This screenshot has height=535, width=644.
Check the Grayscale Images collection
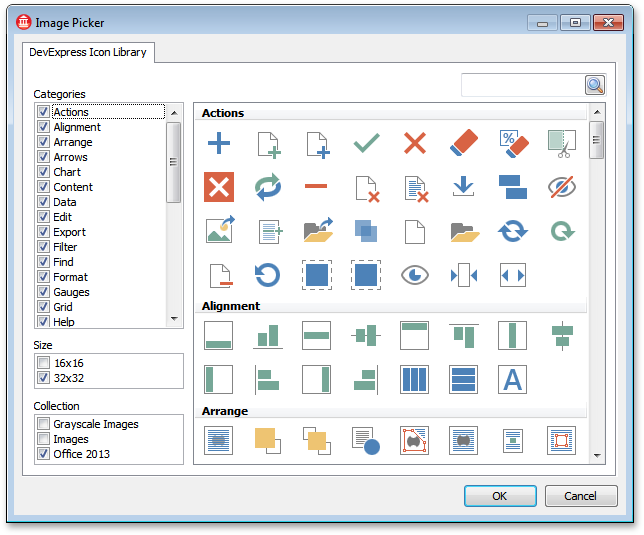coord(43,424)
